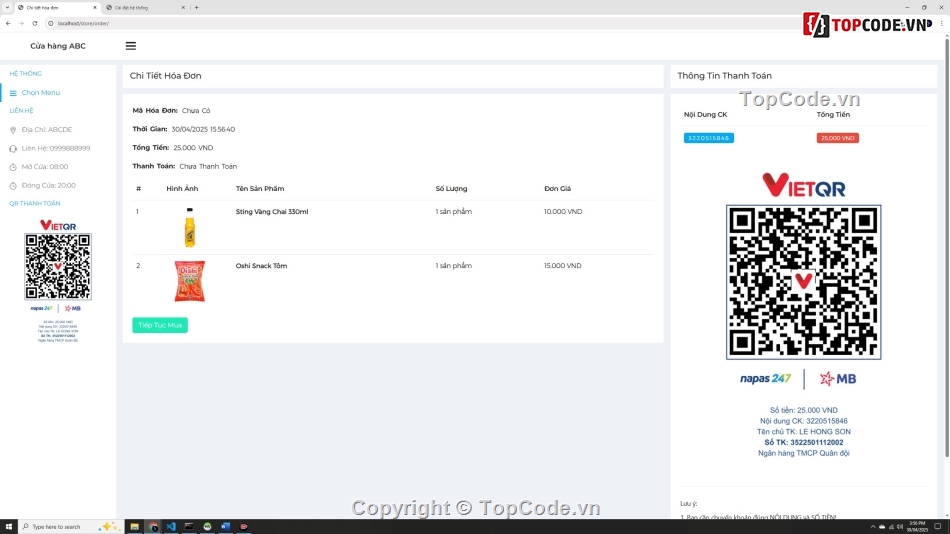Click the Tên Sản Phẩm column header
This screenshot has height=534, width=950.
(x=260, y=189)
